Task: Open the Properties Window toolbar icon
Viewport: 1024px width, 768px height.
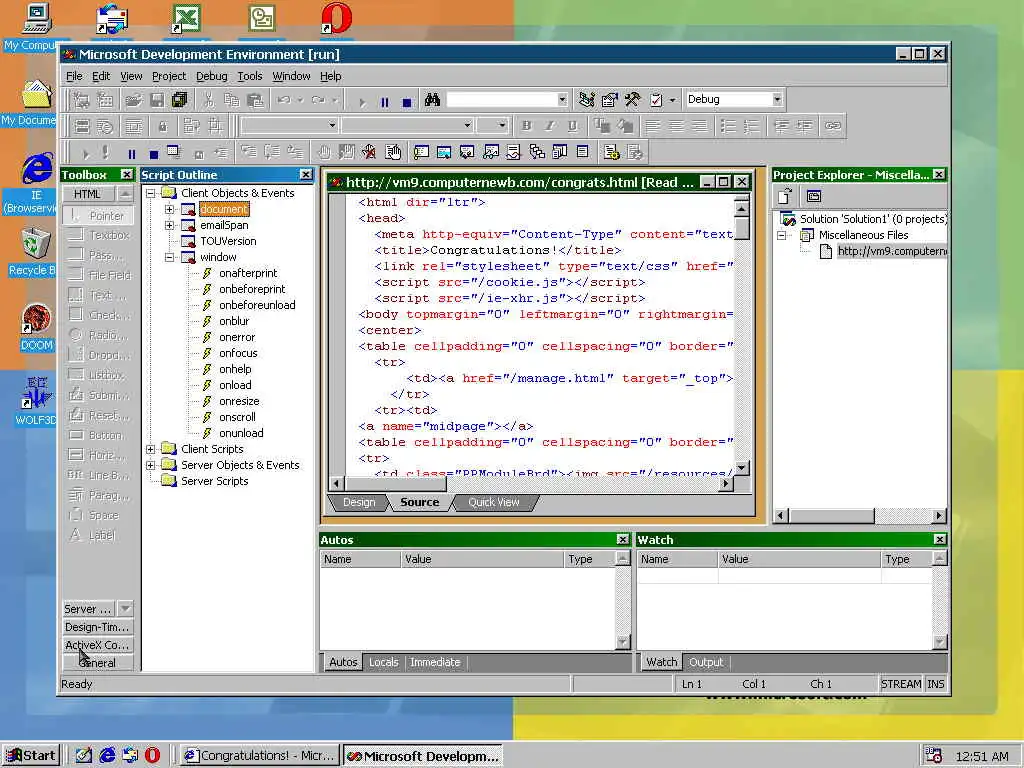Action: [x=609, y=100]
